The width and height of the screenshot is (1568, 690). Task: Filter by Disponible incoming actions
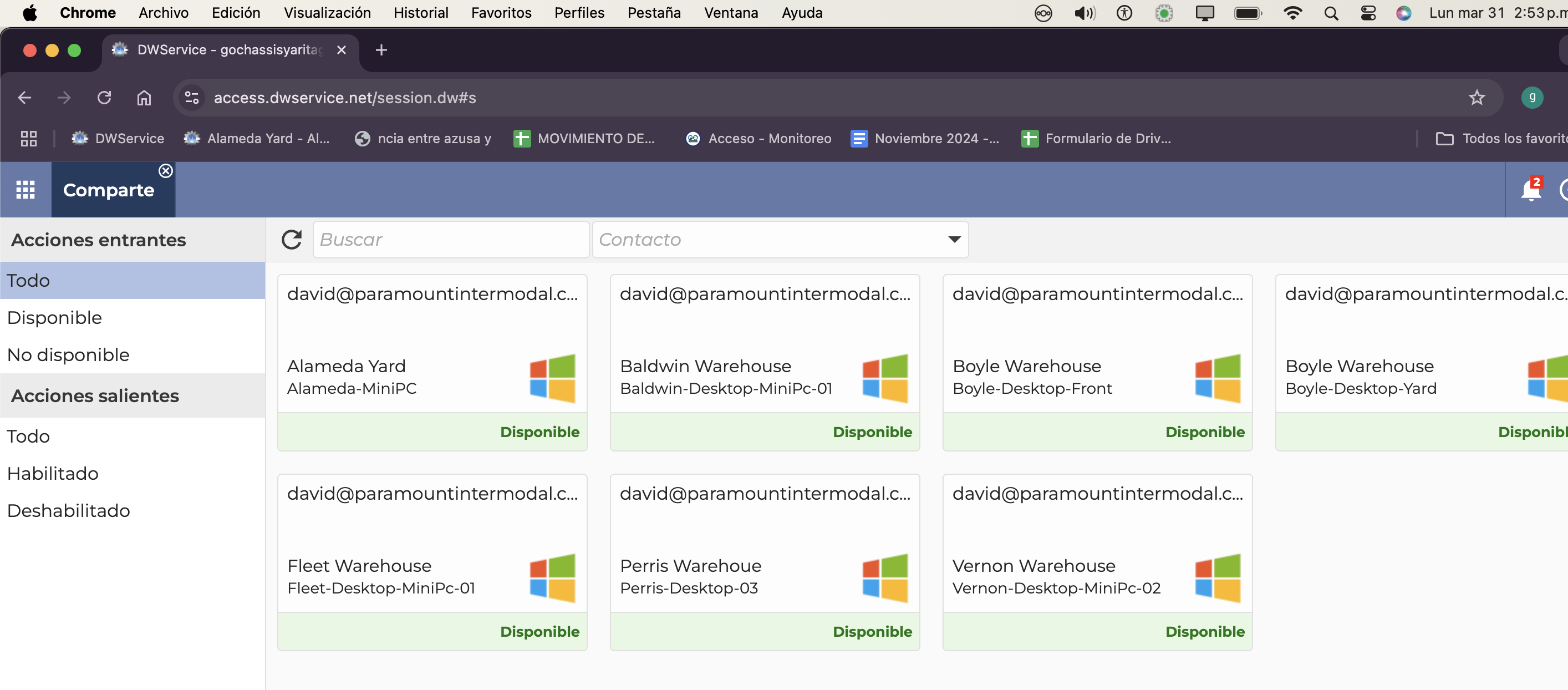tap(133, 317)
